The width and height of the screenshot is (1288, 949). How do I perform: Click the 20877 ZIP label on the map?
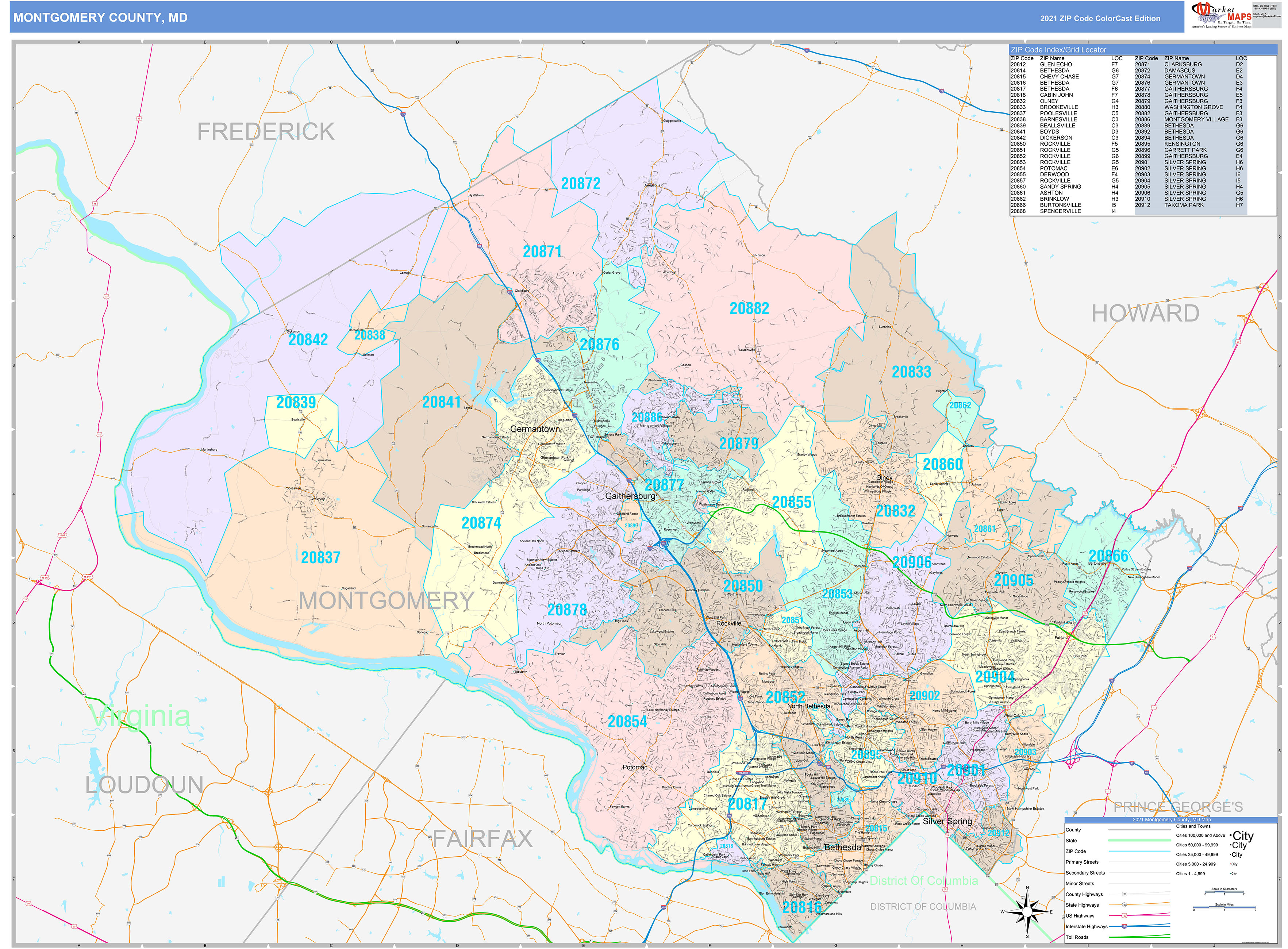pyautogui.click(x=664, y=485)
